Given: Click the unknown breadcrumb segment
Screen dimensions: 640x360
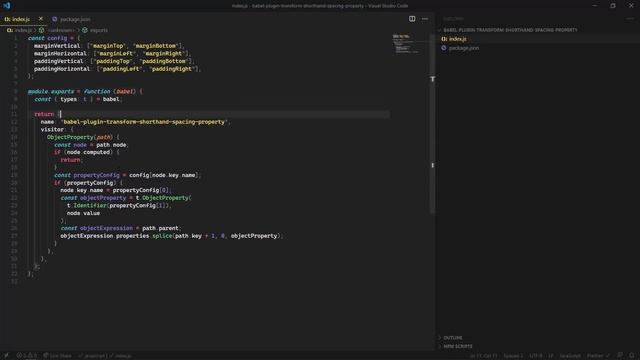Looking at the screenshot, I should (x=60, y=30).
